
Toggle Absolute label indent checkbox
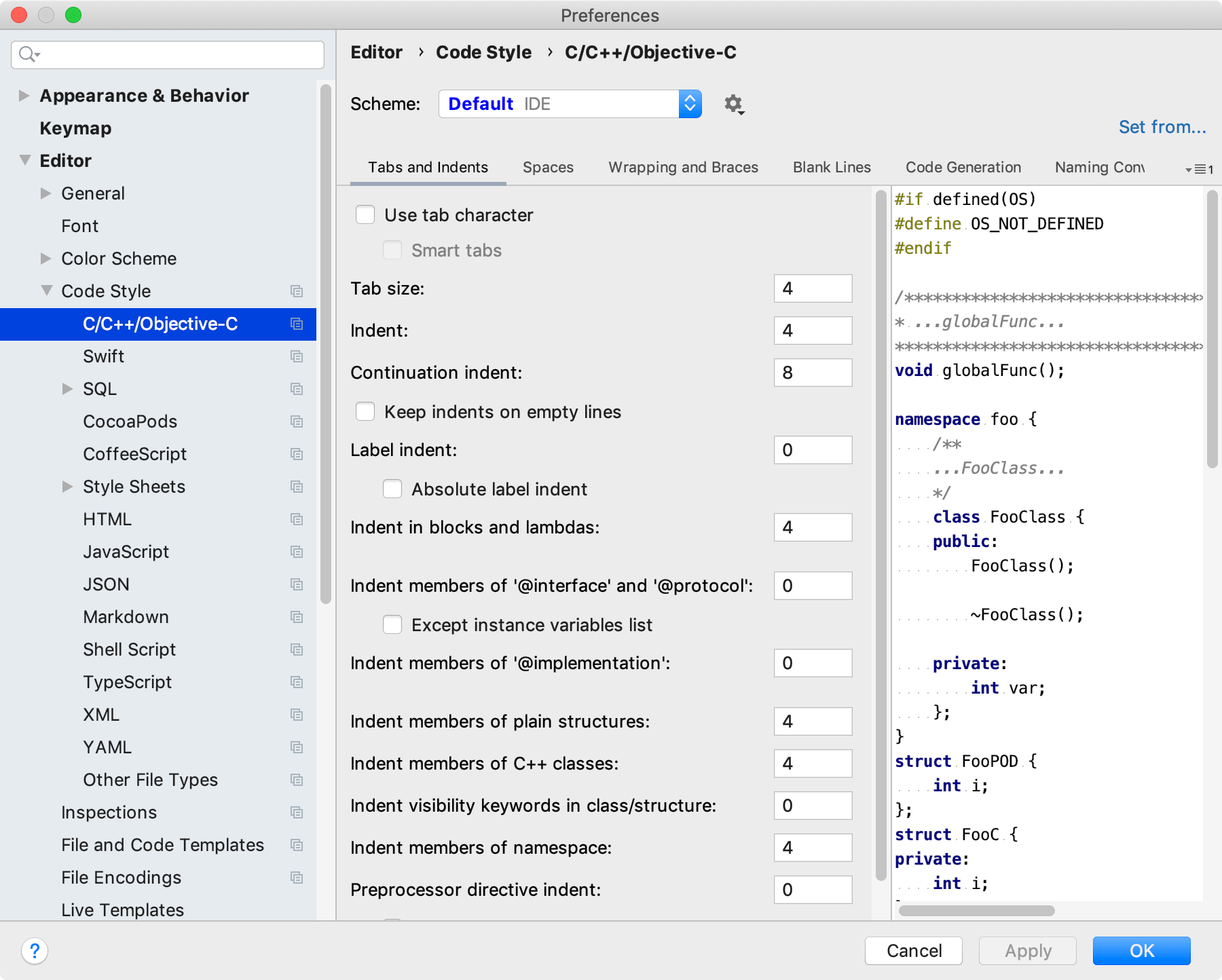(392, 489)
